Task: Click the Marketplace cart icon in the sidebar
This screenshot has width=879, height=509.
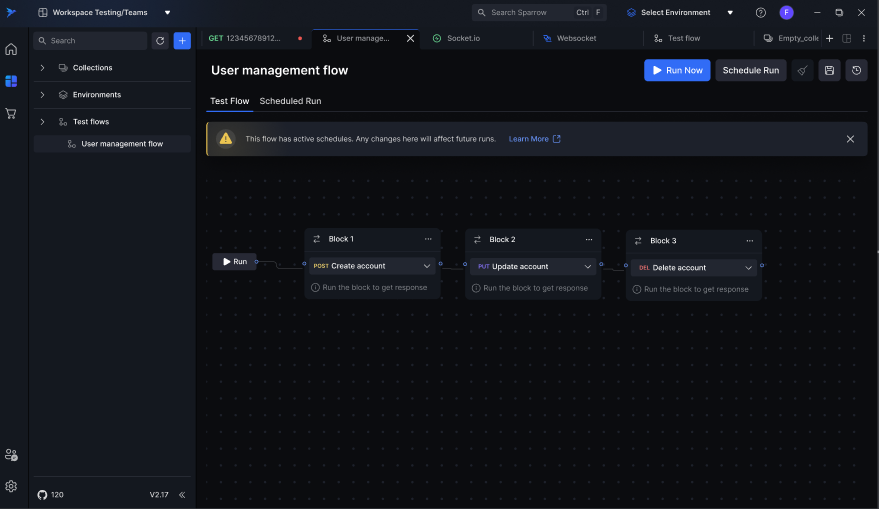Action: pyautogui.click(x=11, y=113)
